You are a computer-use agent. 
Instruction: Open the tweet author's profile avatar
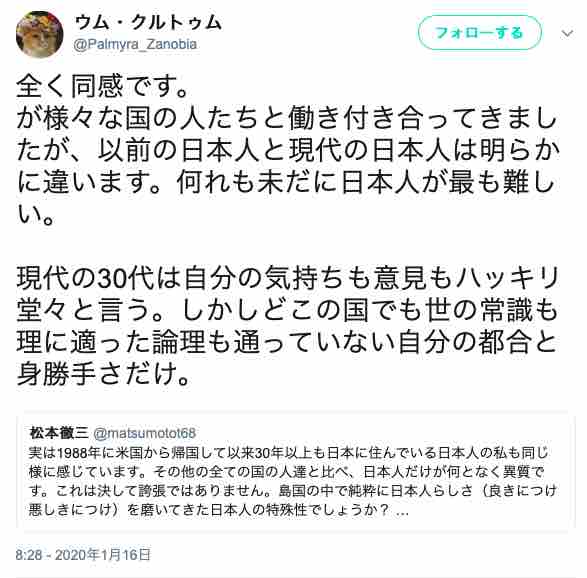tap(40, 34)
